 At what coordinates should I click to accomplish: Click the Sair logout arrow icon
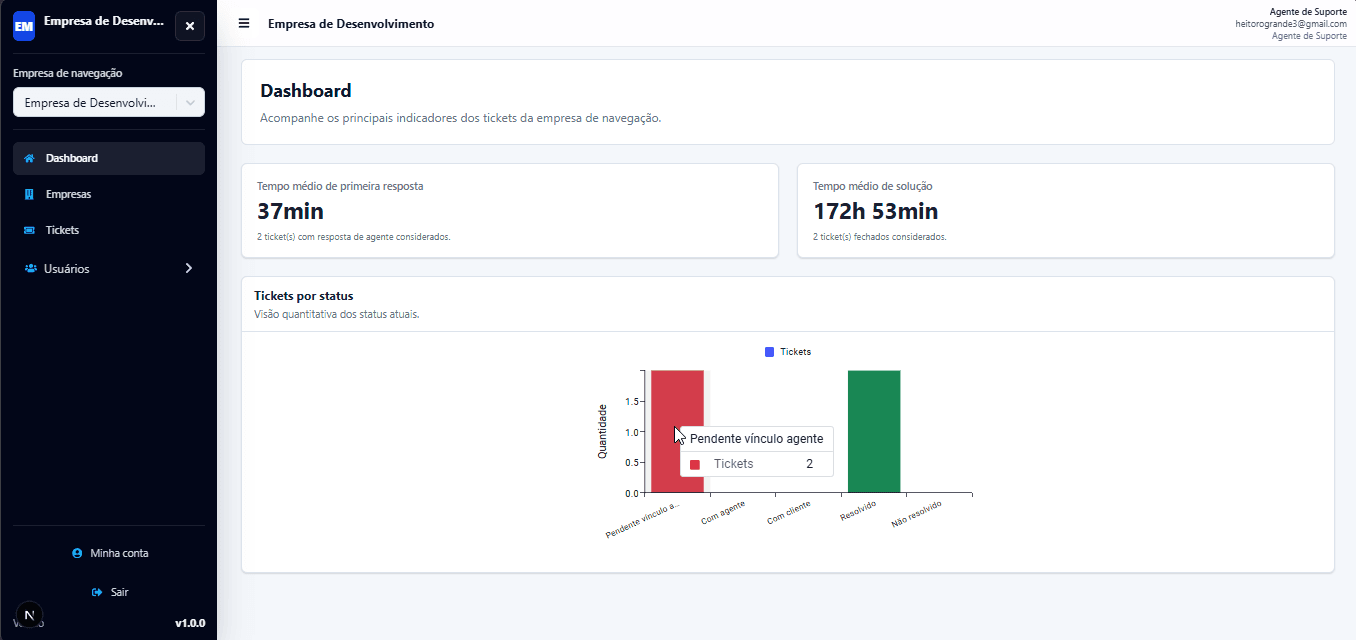97,592
